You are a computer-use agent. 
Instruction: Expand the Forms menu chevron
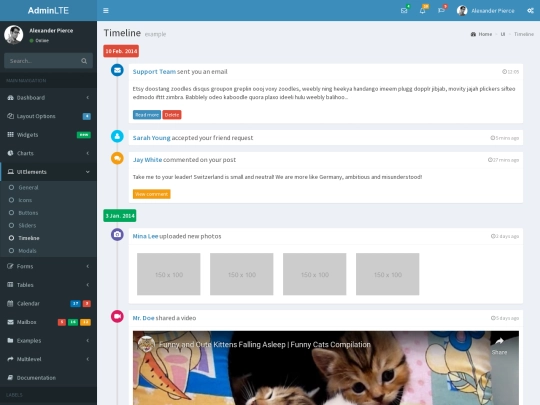(88, 266)
